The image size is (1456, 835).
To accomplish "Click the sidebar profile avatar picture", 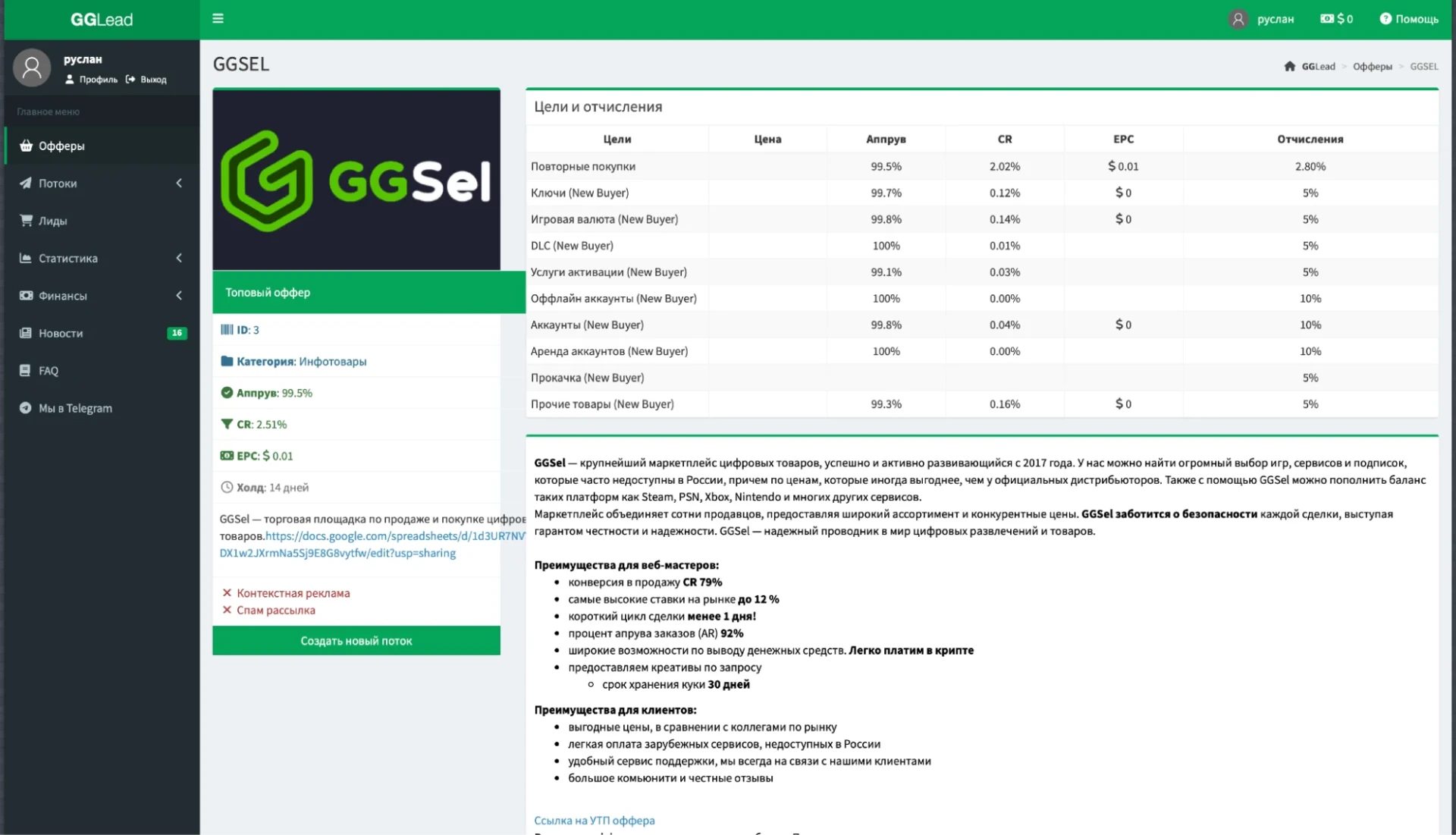I will click(32, 67).
